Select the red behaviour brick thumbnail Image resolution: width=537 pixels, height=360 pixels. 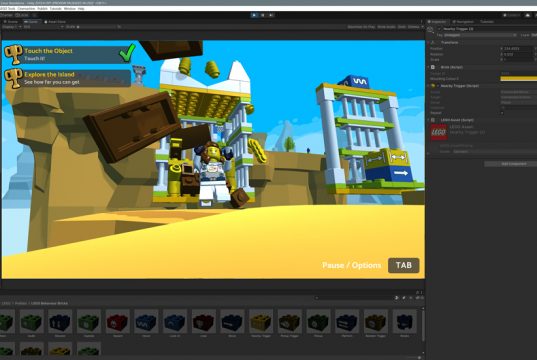pyautogui.click(x=117, y=322)
